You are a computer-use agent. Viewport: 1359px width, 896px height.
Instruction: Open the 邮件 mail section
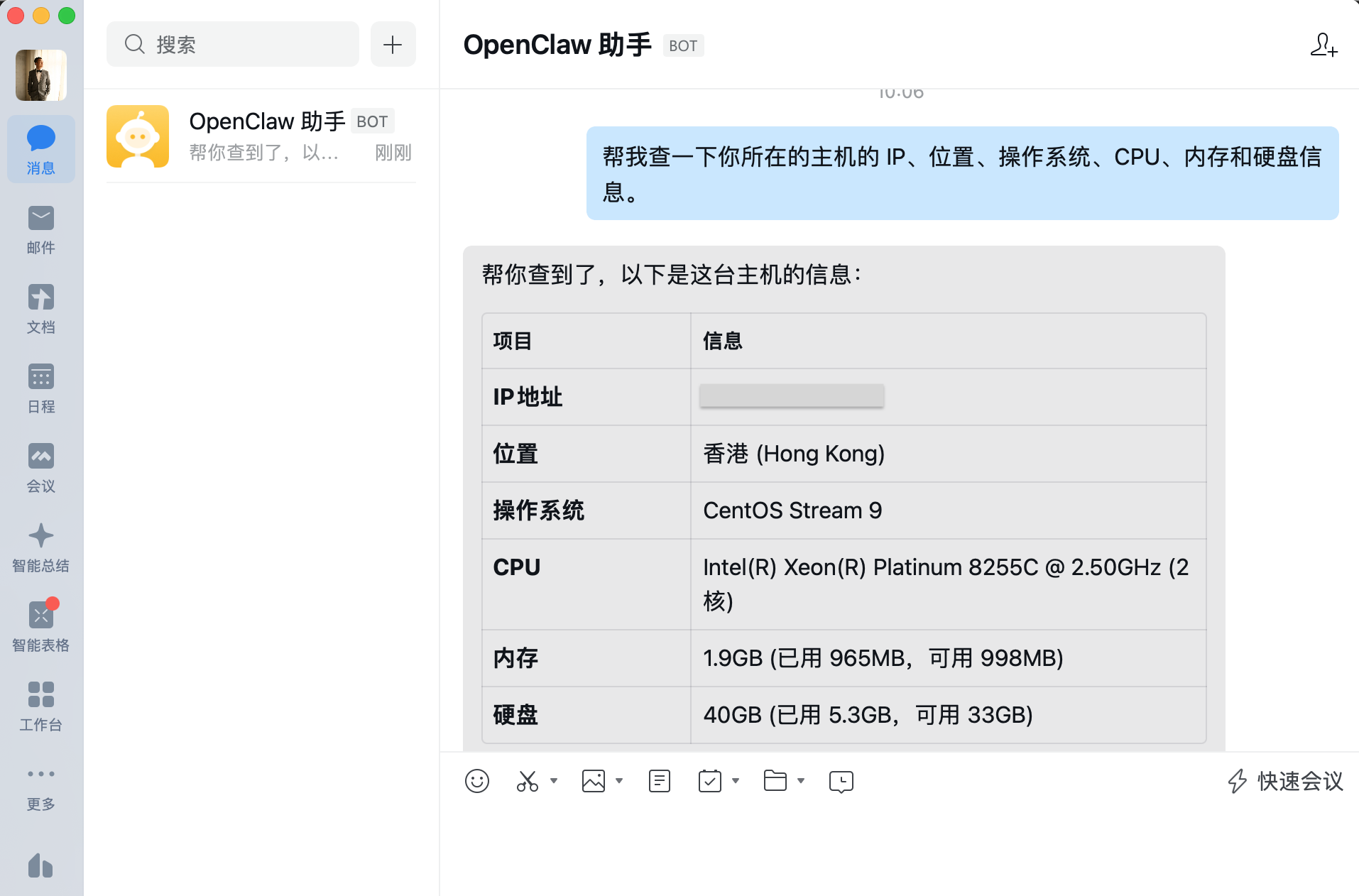(x=40, y=229)
